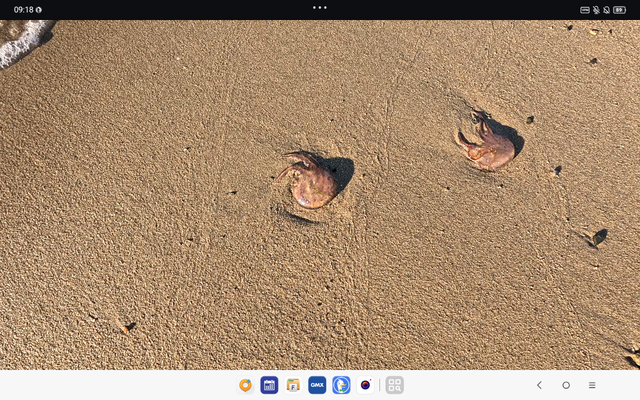Open recent apps with the three-line button
Image resolution: width=640 pixels, height=400 pixels.
(592, 385)
